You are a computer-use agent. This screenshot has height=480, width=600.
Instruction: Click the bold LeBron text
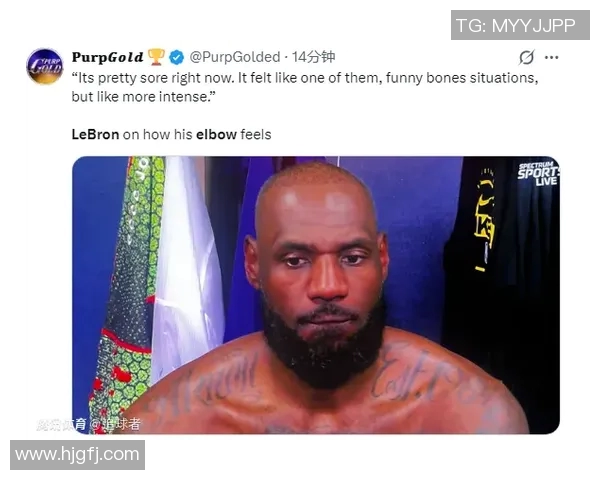pyautogui.click(x=95, y=135)
